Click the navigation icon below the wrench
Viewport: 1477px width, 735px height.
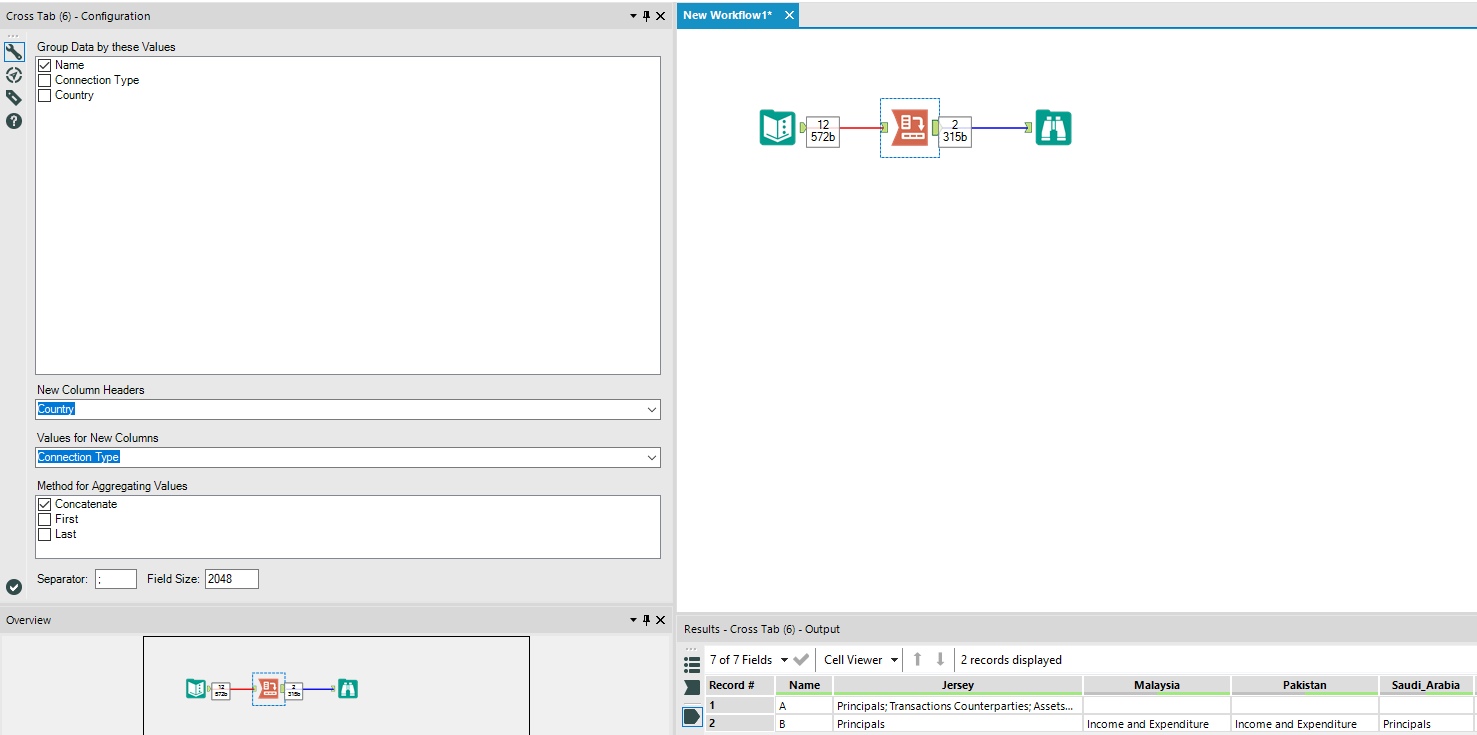click(14, 74)
